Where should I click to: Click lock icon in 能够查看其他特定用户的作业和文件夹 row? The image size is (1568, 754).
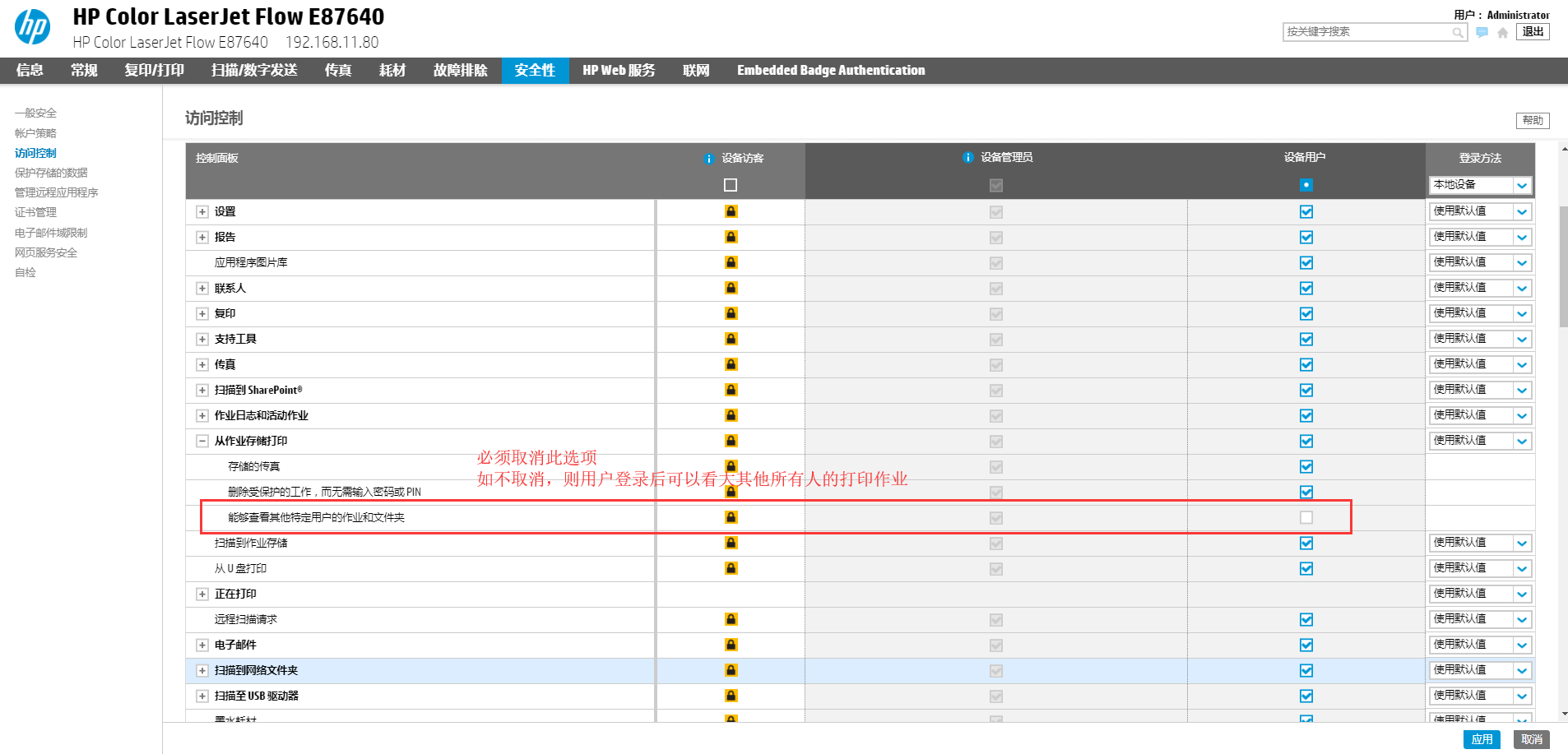(731, 517)
